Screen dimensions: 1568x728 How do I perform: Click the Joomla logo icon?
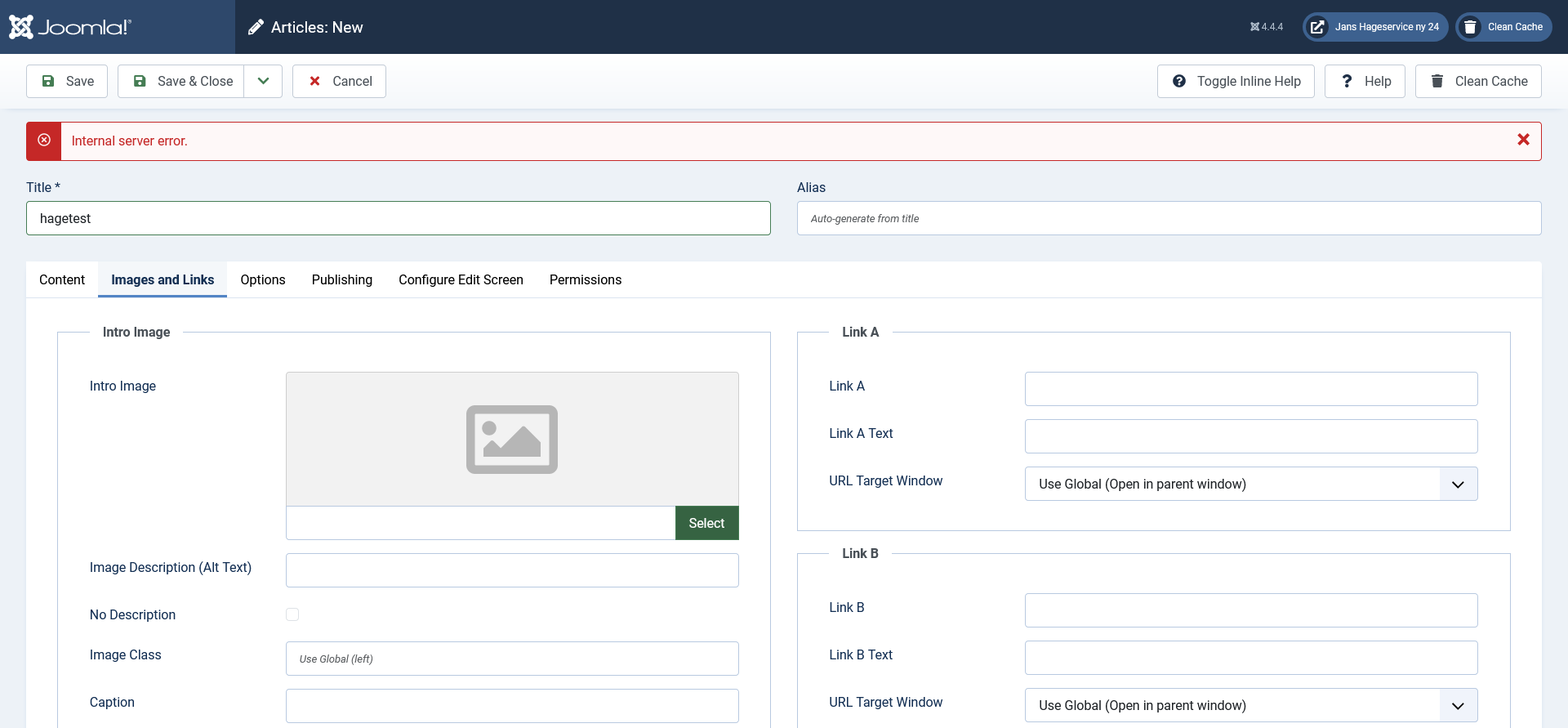click(x=21, y=27)
